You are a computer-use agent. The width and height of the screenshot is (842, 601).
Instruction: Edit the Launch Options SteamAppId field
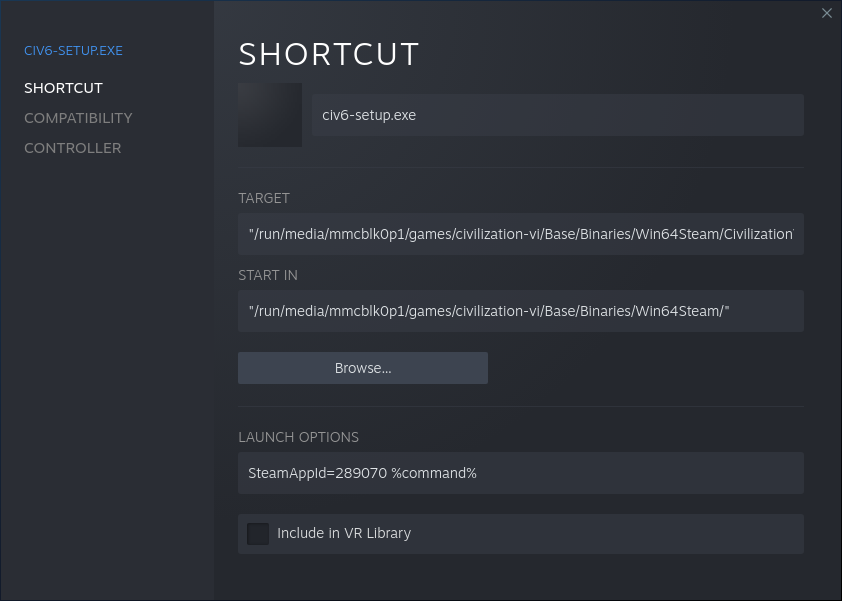click(x=521, y=473)
